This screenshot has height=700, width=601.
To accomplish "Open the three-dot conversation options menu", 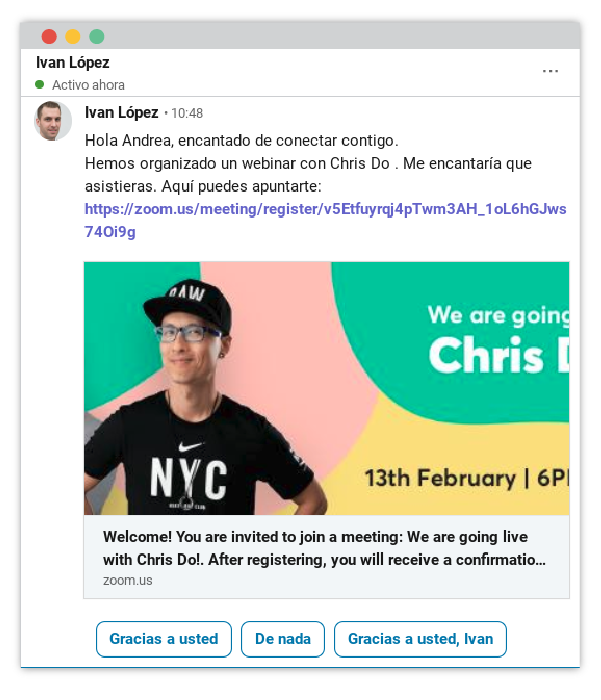I will point(550,71).
